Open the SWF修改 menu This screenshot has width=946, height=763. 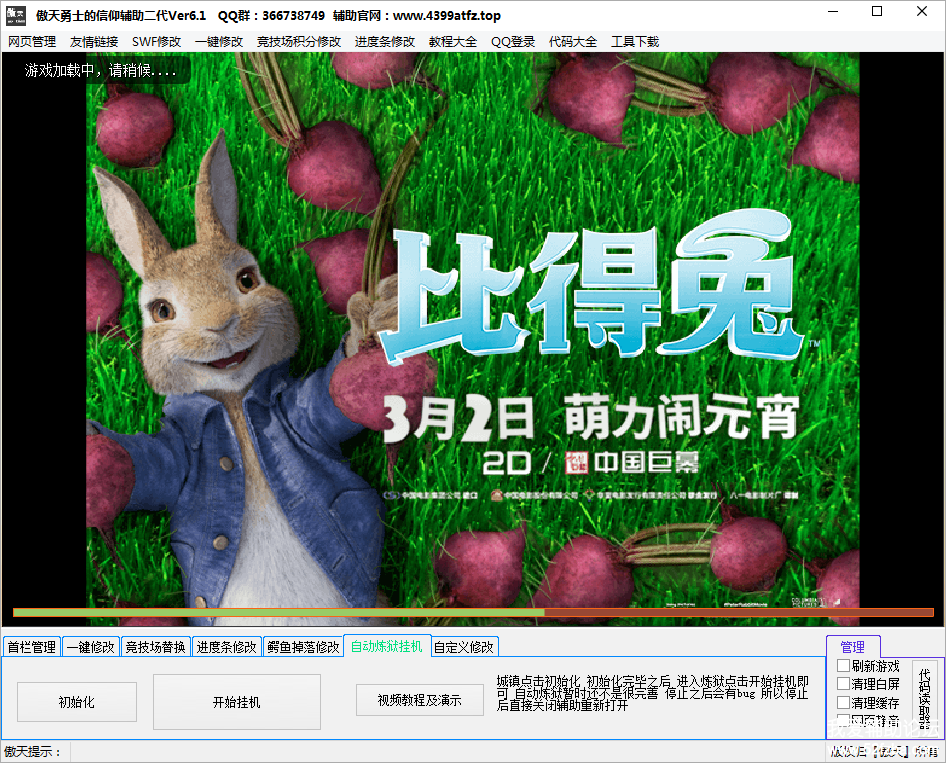pyautogui.click(x=156, y=42)
